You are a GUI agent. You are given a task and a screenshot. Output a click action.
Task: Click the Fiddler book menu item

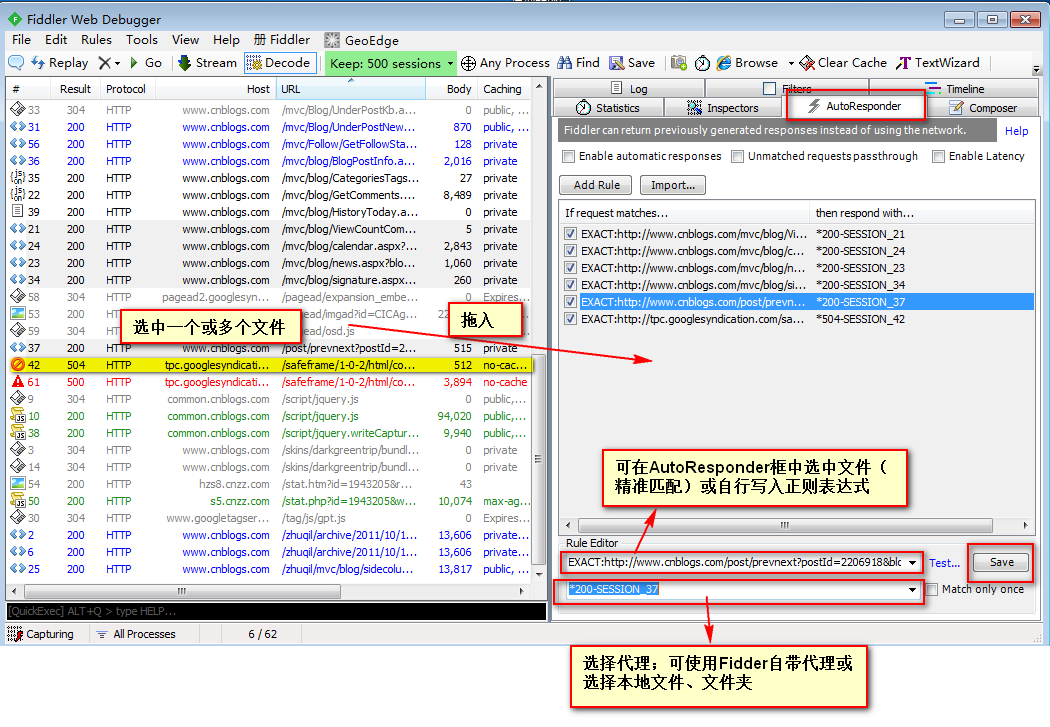click(x=282, y=40)
